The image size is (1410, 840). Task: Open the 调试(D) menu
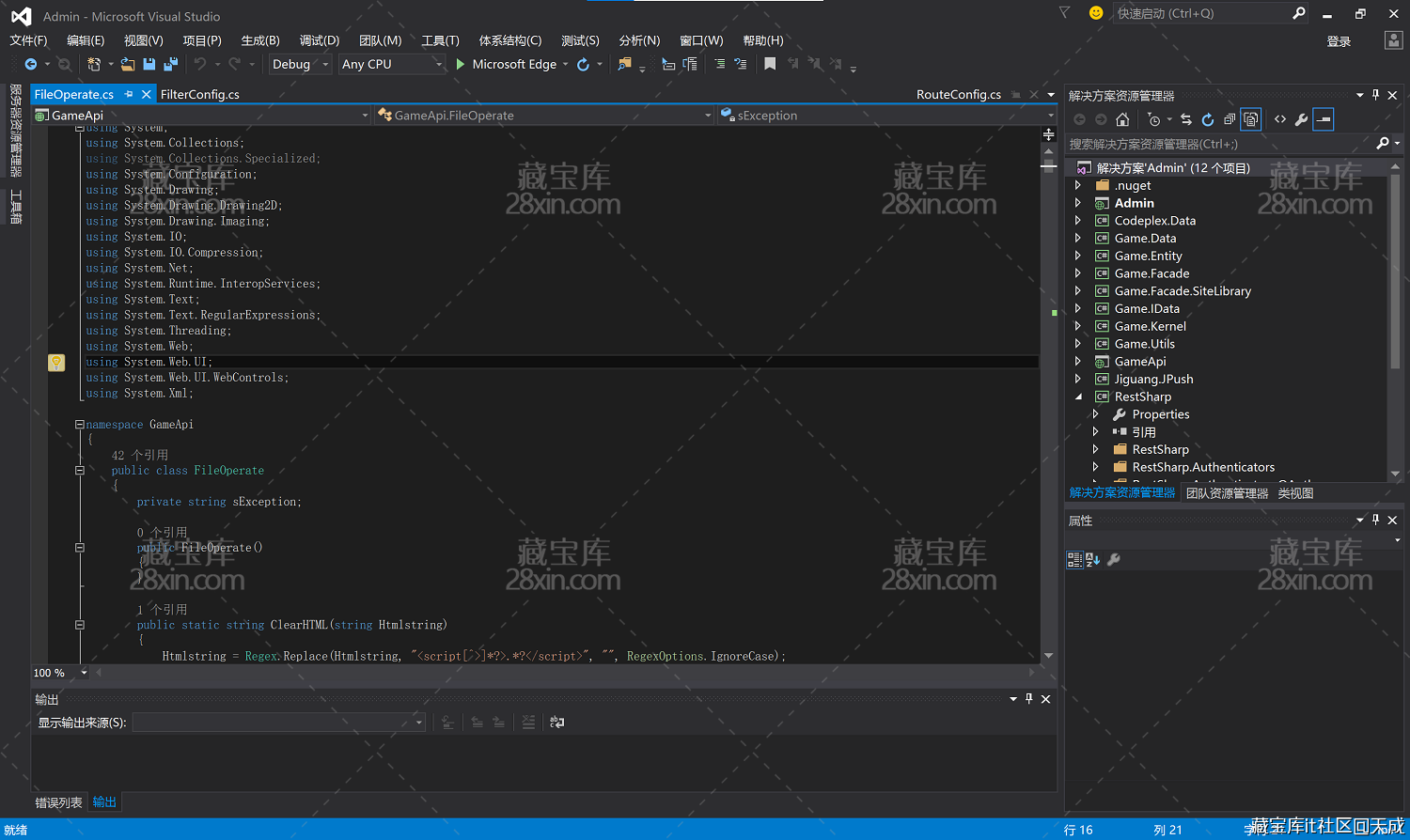pos(320,40)
